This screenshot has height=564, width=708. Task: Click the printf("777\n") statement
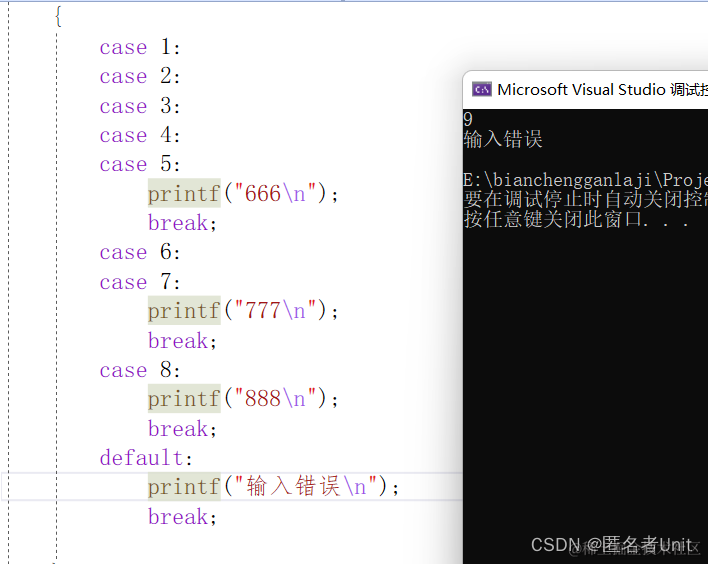pyautogui.click(x=243, y=311)
